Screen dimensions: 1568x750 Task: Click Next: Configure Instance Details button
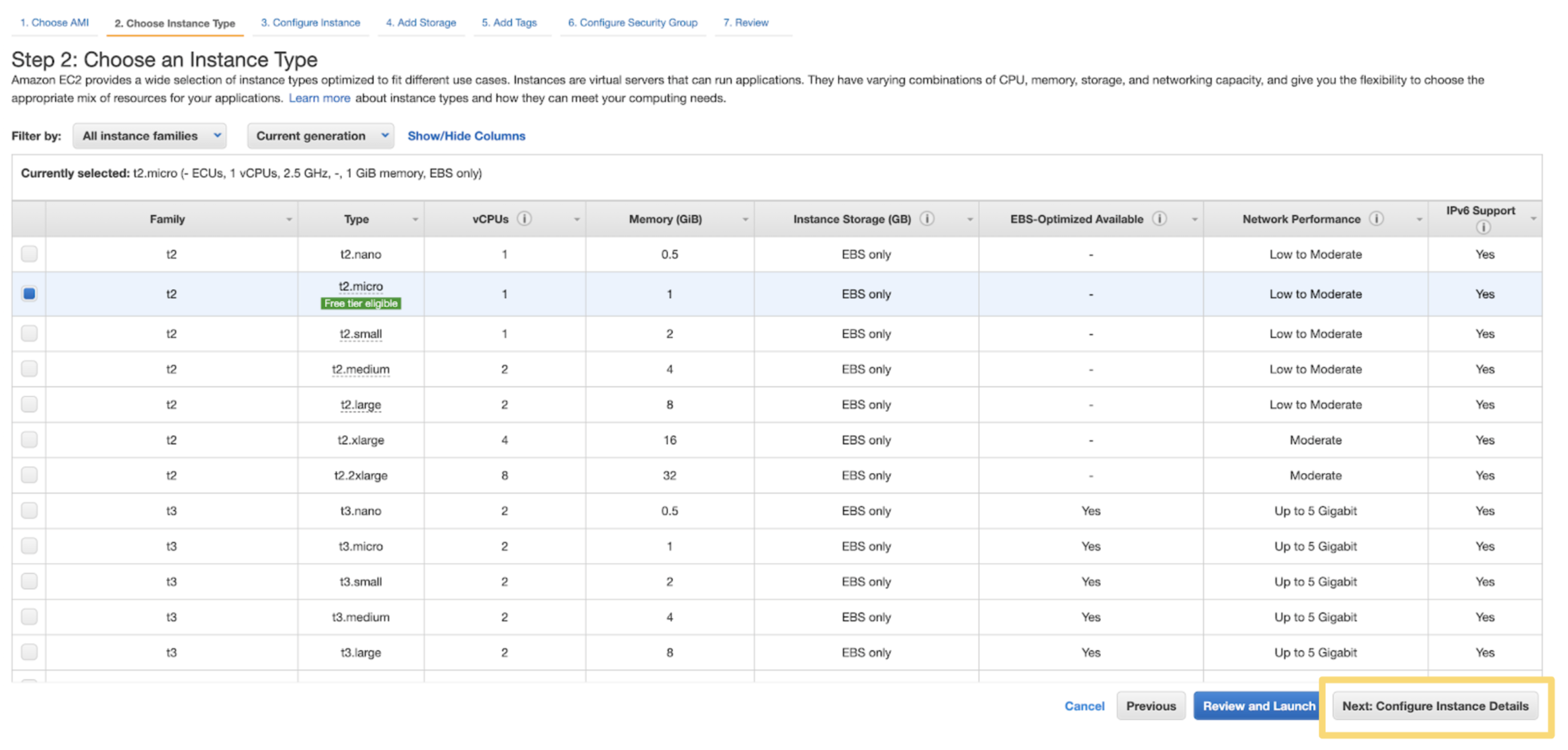click(x=1435, y=706)
